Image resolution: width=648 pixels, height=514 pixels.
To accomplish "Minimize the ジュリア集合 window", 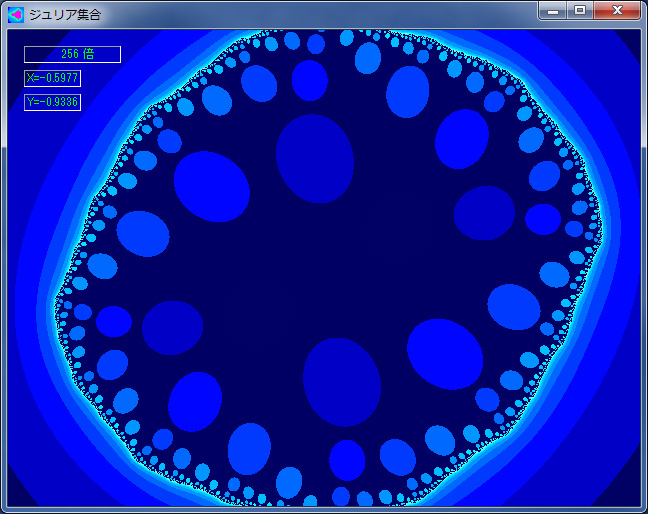I will [x=553, y=11].
